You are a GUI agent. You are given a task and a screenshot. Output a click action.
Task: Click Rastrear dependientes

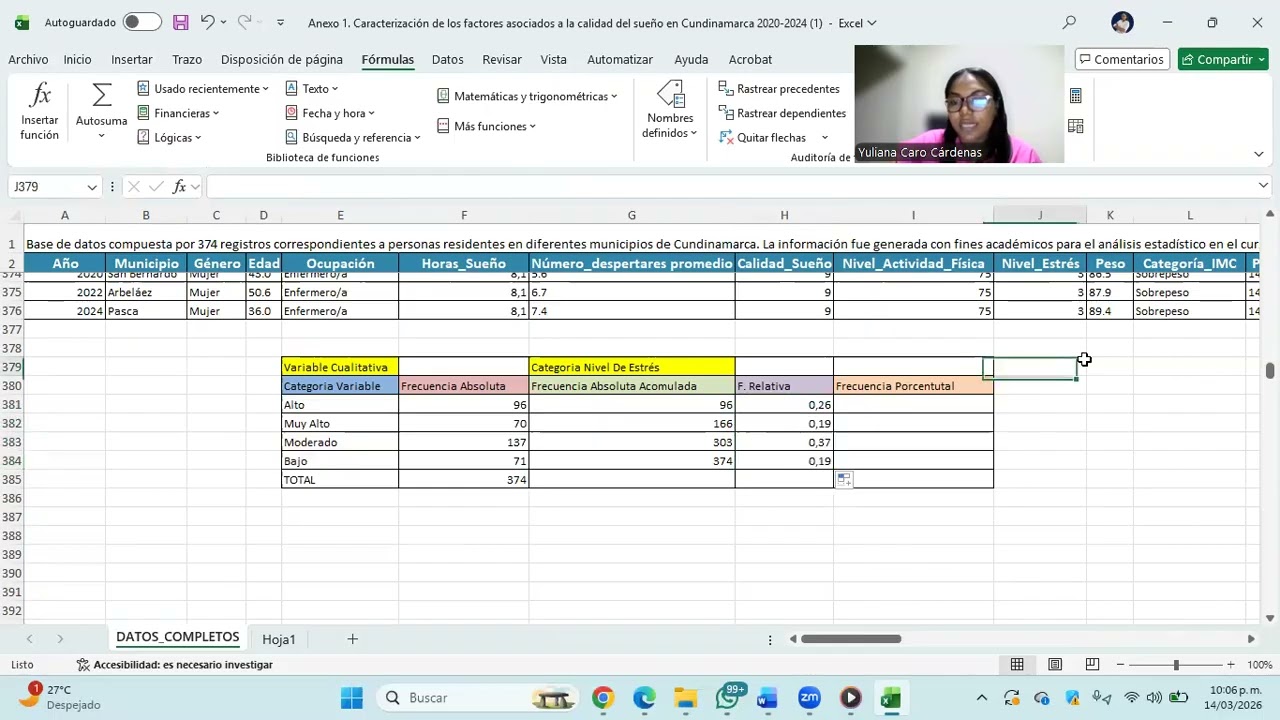pyautogui.click(x=782, y=113)
